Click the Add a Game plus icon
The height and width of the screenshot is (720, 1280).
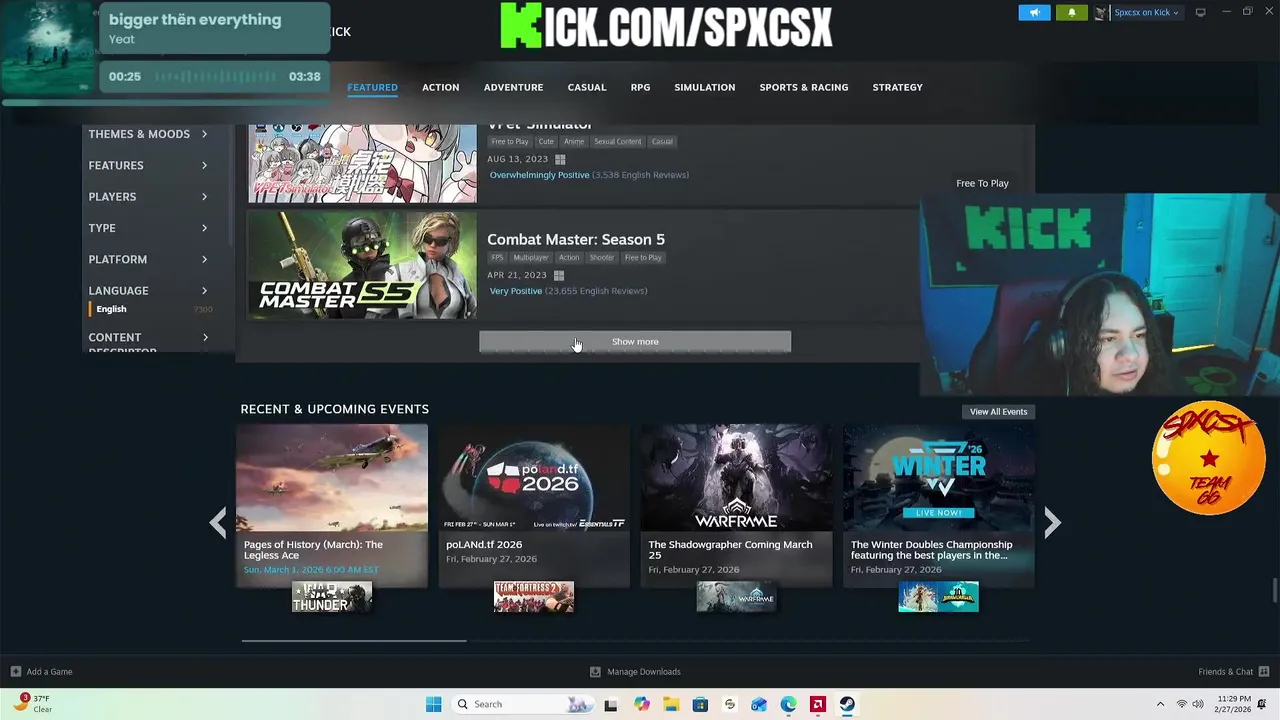point(15,672)
